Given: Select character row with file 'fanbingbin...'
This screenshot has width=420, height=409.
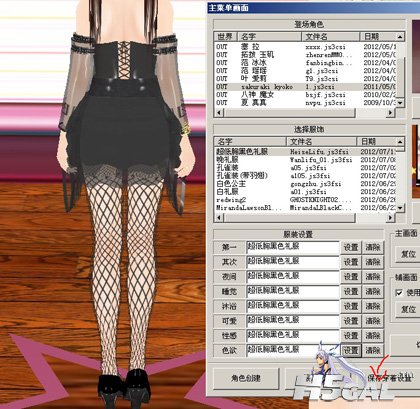Looking at the screenshot, I should click(x=305, y=63).
